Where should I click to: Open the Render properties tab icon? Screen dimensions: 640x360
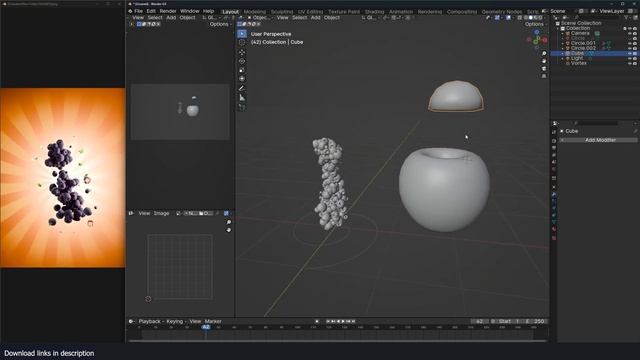[x=554, y=140]
